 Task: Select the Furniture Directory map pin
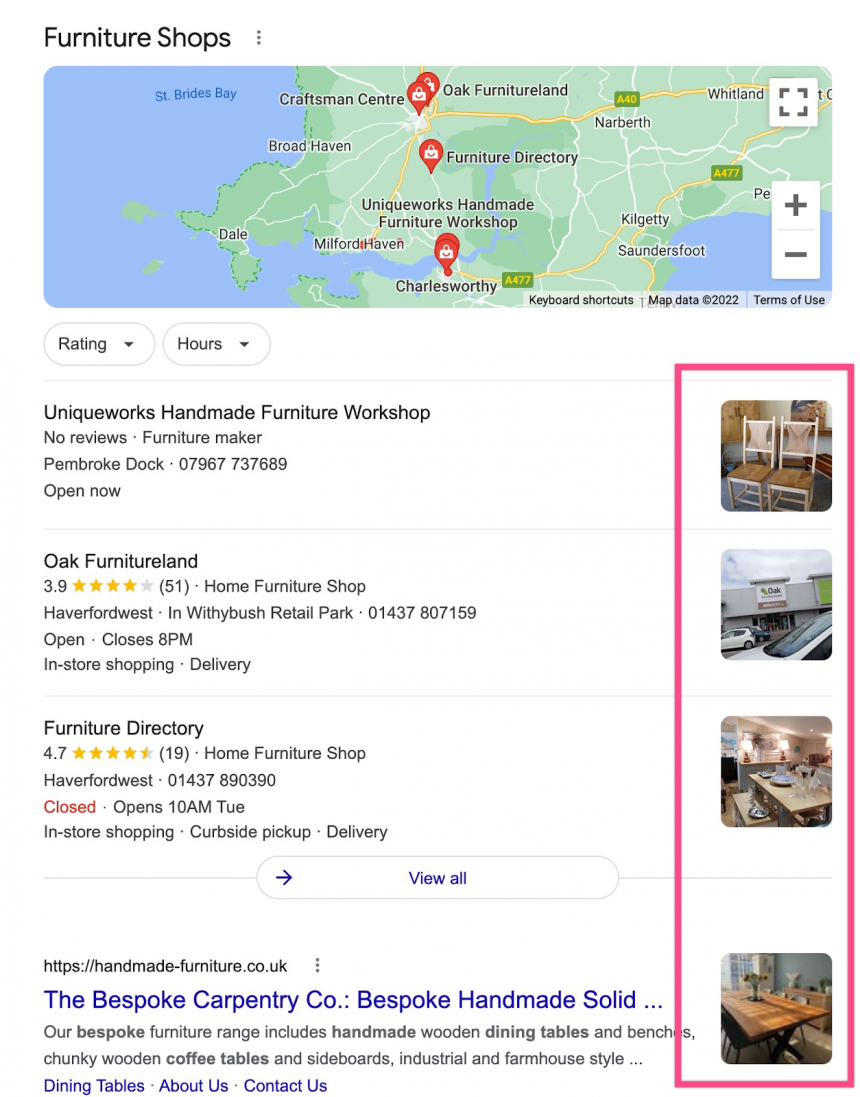click(430, 155)
